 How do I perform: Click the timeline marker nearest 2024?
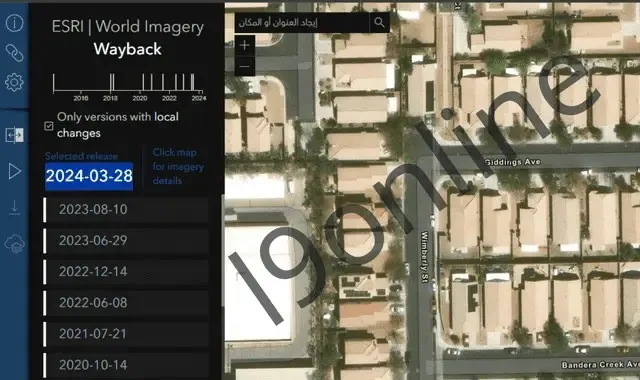193,82
